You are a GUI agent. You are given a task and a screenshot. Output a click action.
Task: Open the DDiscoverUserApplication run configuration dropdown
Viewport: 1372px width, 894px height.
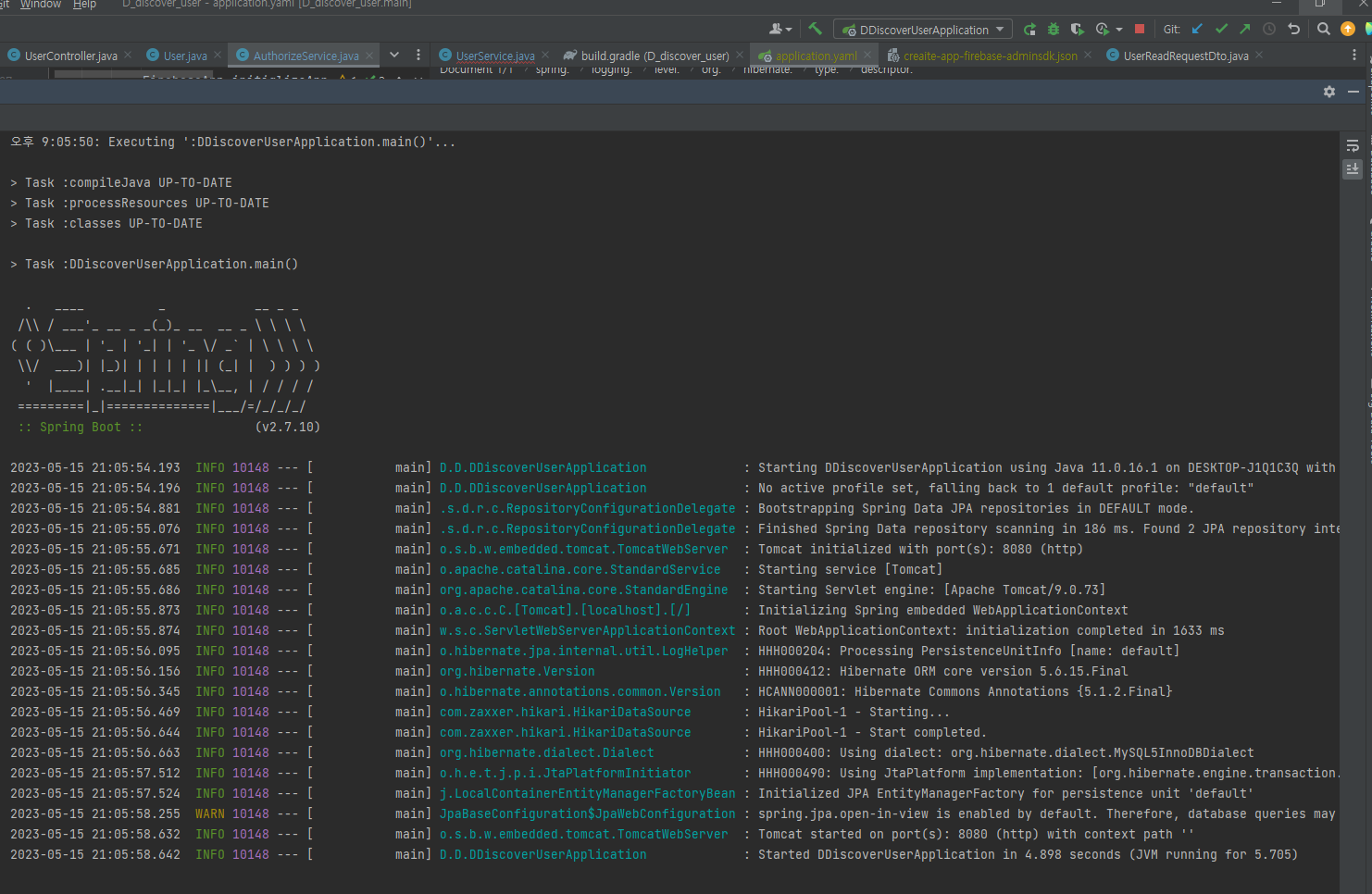pos(923,30)
